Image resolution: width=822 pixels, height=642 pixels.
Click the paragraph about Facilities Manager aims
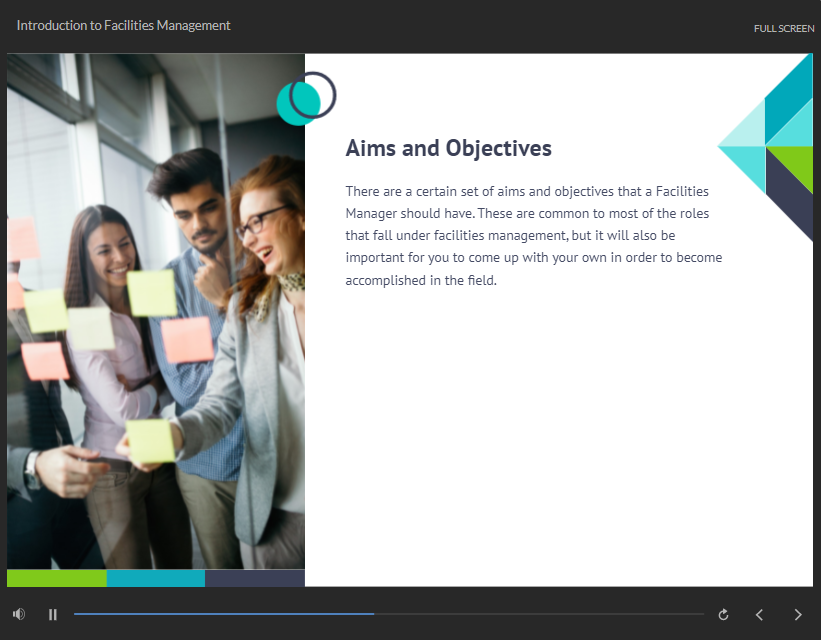tap(532, 235)
